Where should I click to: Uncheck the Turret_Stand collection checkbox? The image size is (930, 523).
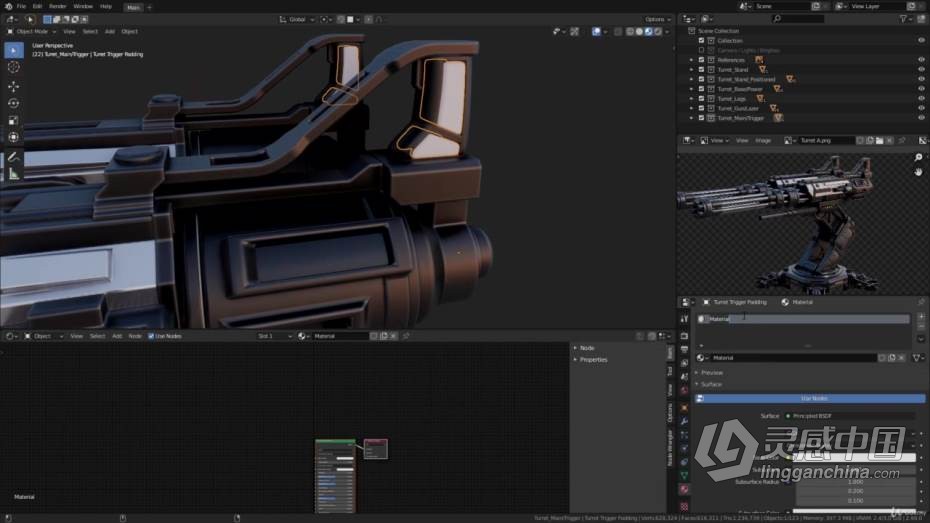click(x=701, y=69)
